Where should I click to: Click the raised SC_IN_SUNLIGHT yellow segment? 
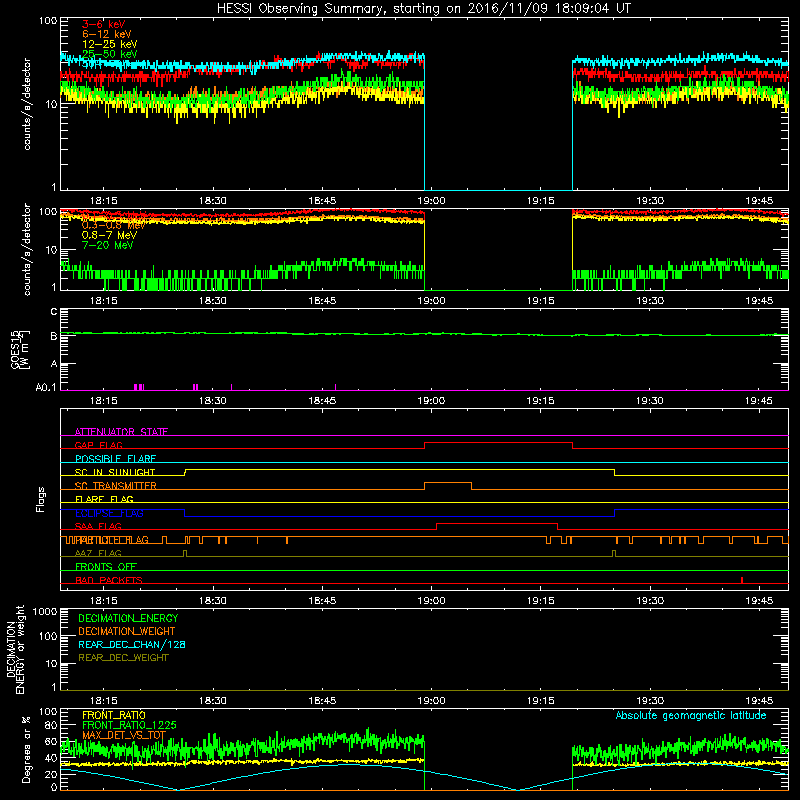[399, 469]
